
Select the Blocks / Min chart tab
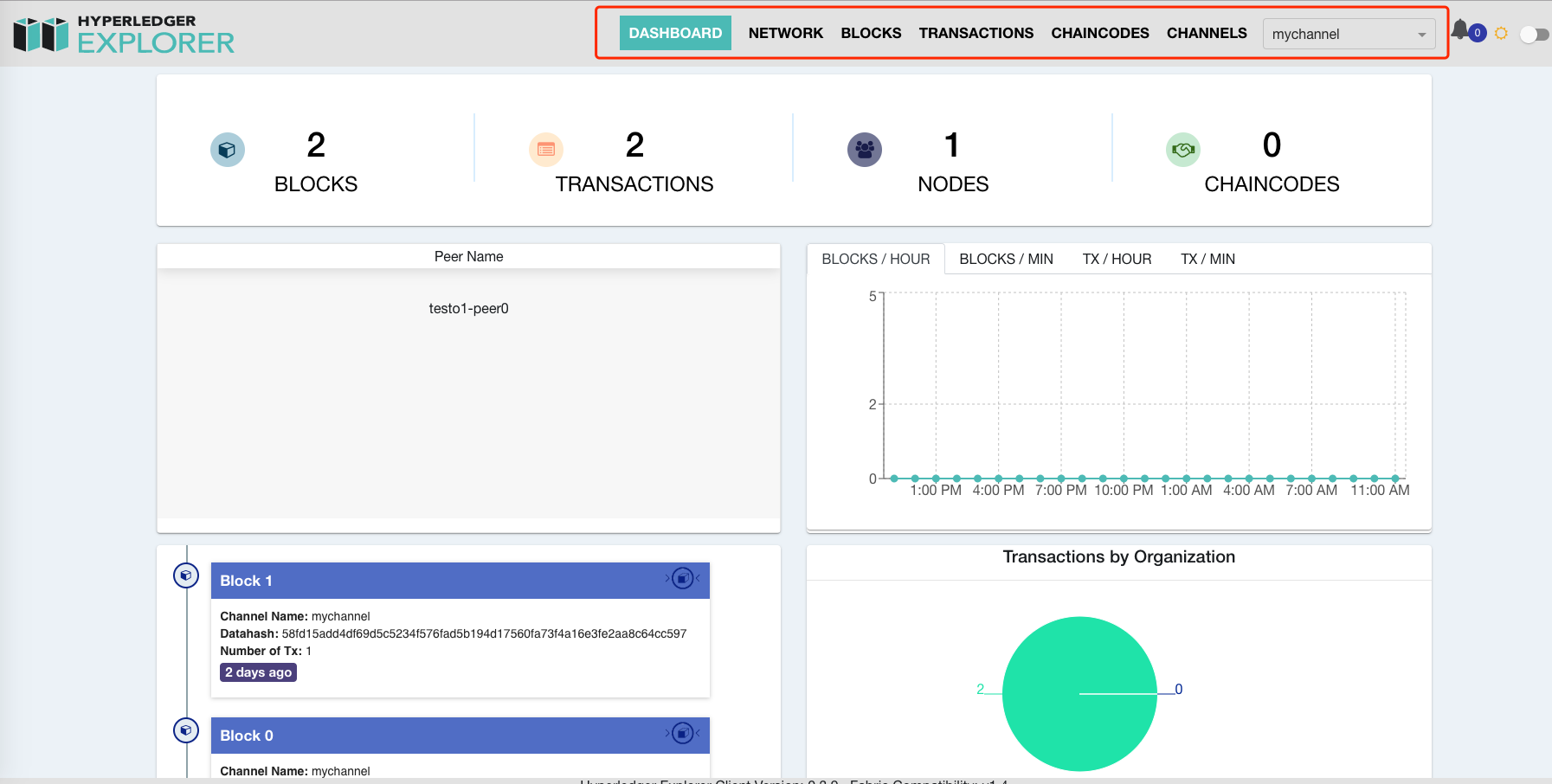(x=1006, y=259)
